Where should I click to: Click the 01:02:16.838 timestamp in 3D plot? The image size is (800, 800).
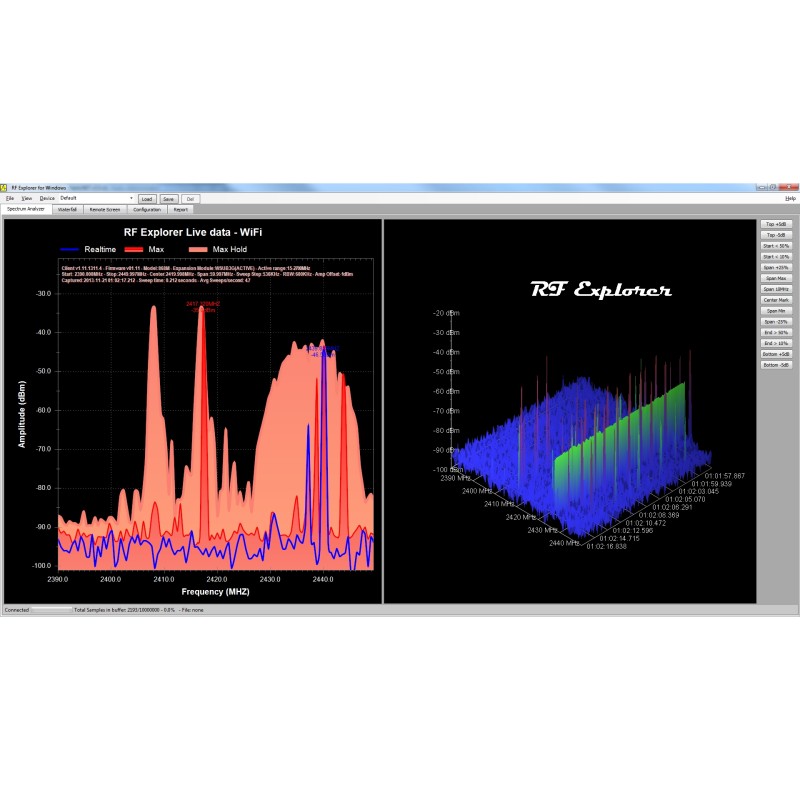click(606, 546)
